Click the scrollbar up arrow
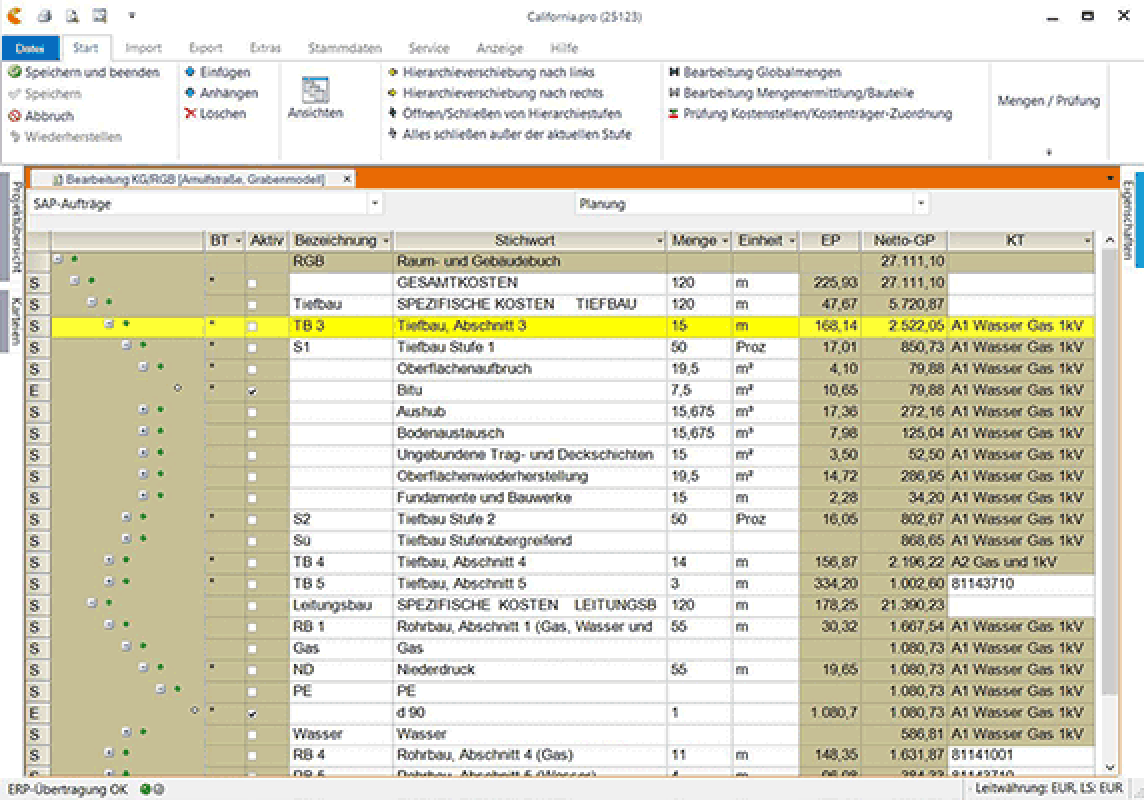Viewport: 1144px width, 800px height. 1109,240
